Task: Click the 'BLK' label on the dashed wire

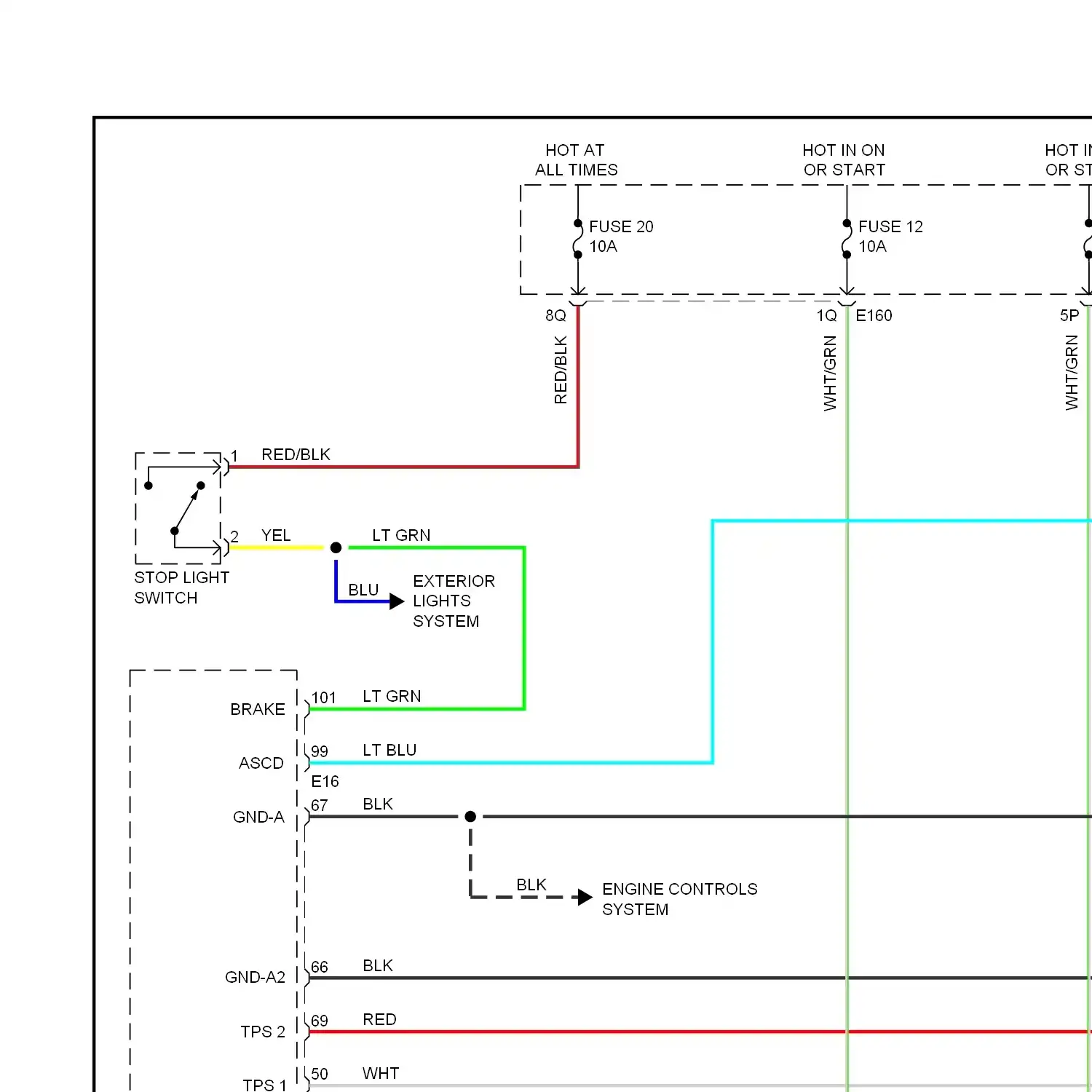Action: tap(531, 885)
